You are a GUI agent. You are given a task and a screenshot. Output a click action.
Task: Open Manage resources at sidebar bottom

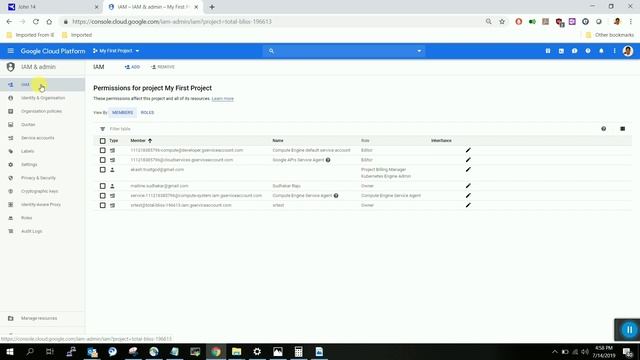tap(42, 318)
